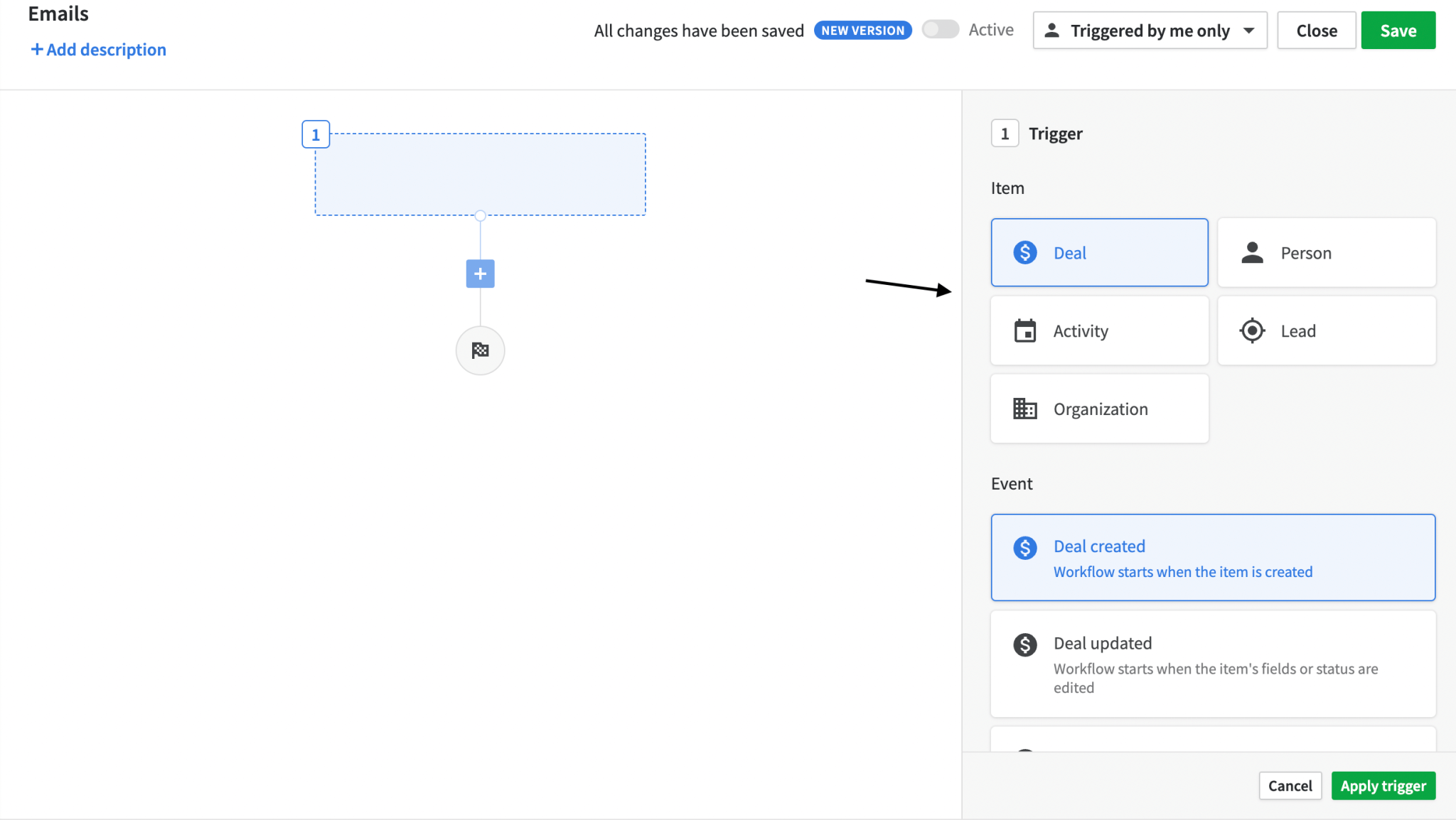Apply the selected trigger

coord(1383,785)
